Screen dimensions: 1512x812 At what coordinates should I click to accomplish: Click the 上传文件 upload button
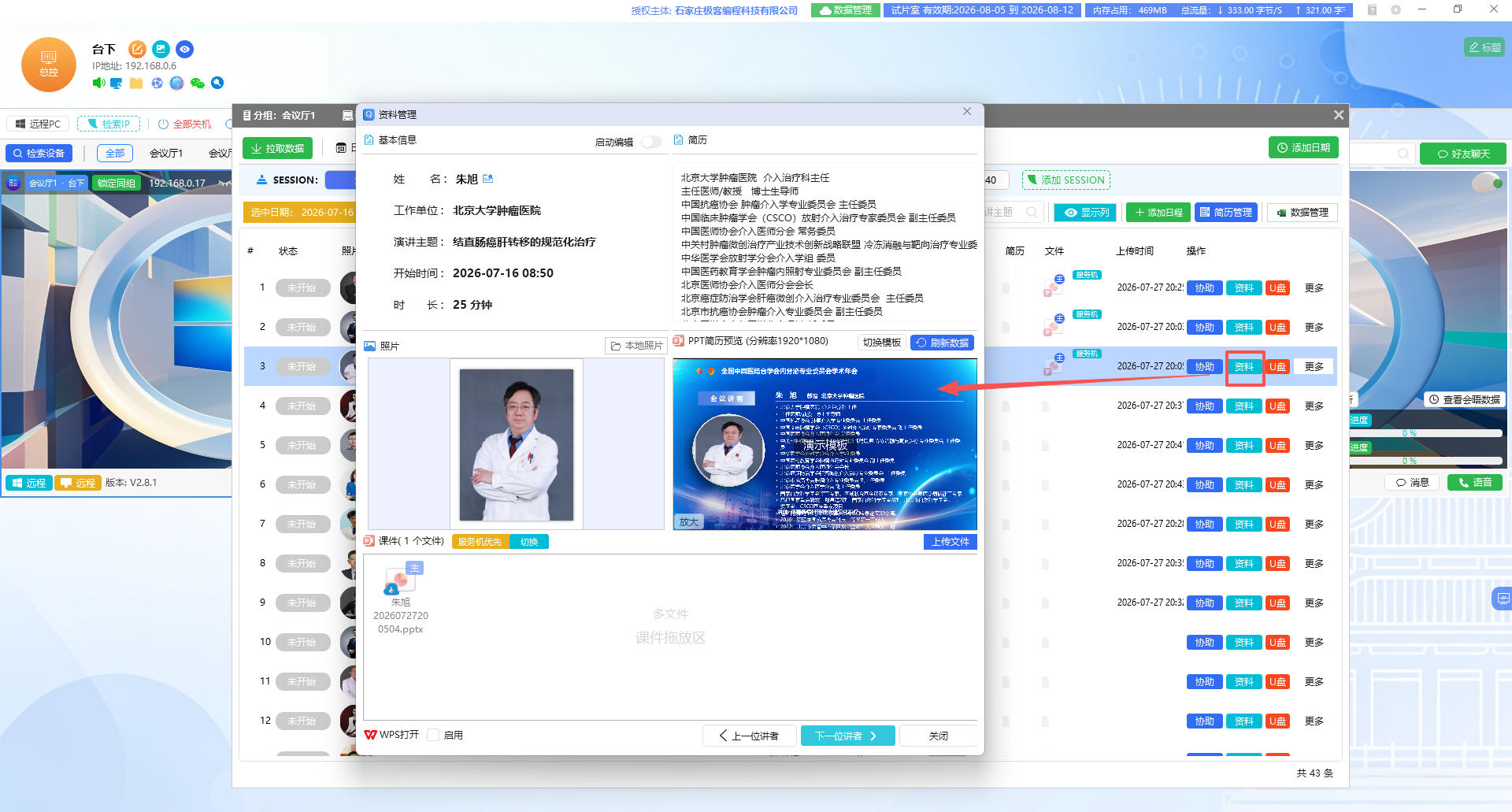pyautogui.click(x=951, y=542)
